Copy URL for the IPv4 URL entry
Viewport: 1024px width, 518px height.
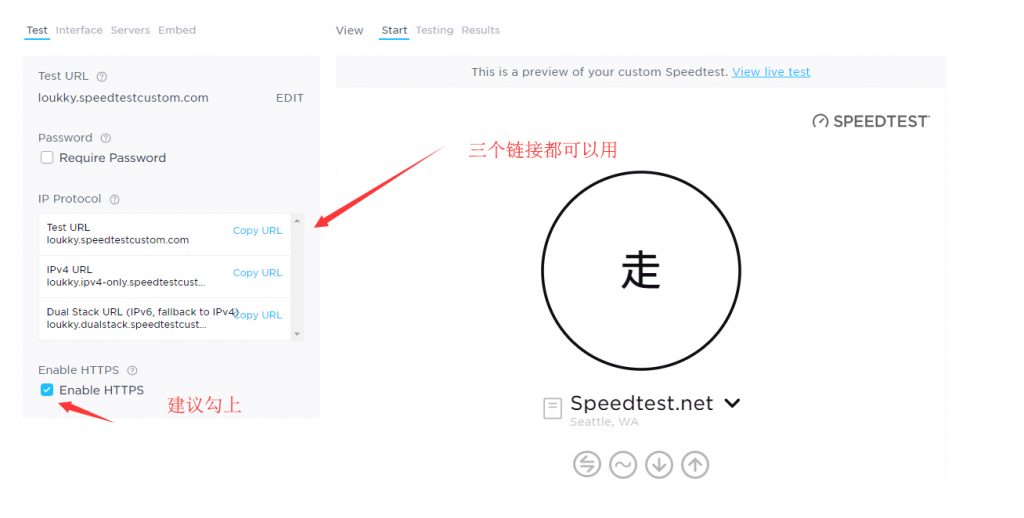tap(257, 273)
